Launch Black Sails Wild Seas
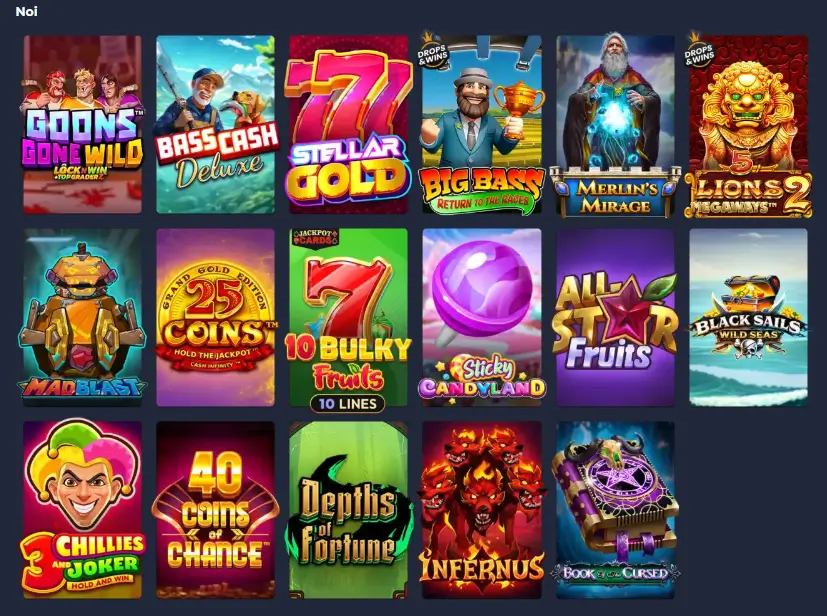 click(748, 317)
